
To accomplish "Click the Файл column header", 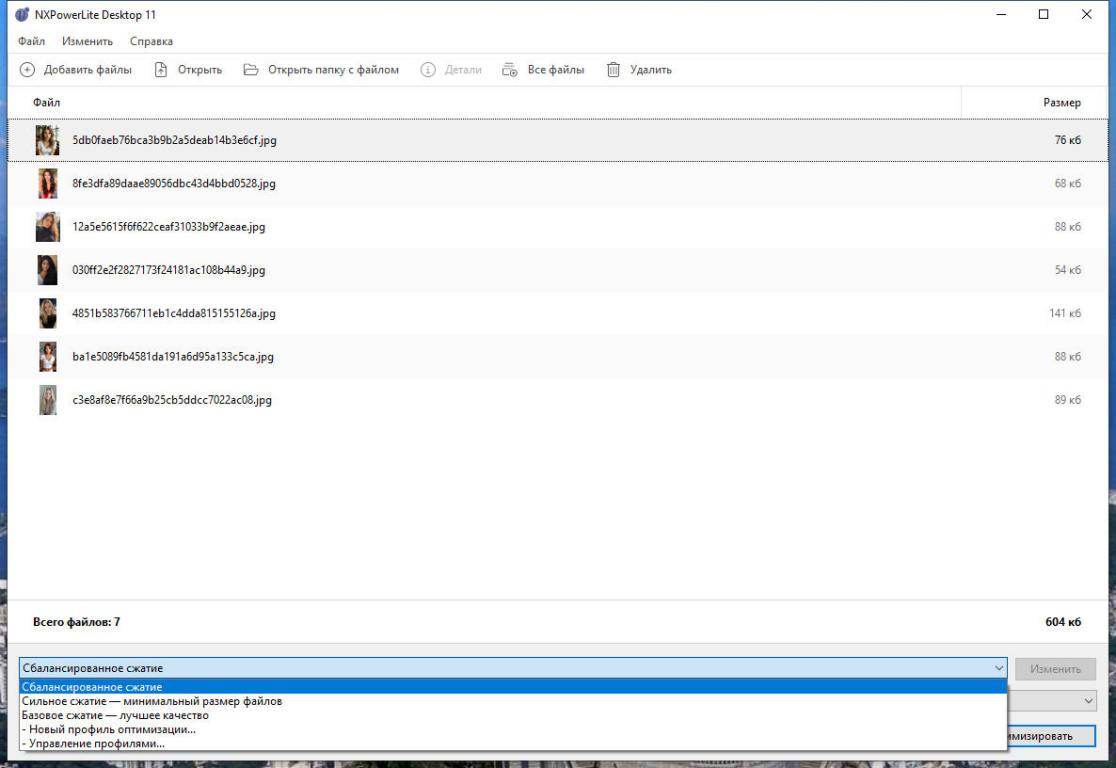I will (x=47, y=102).
